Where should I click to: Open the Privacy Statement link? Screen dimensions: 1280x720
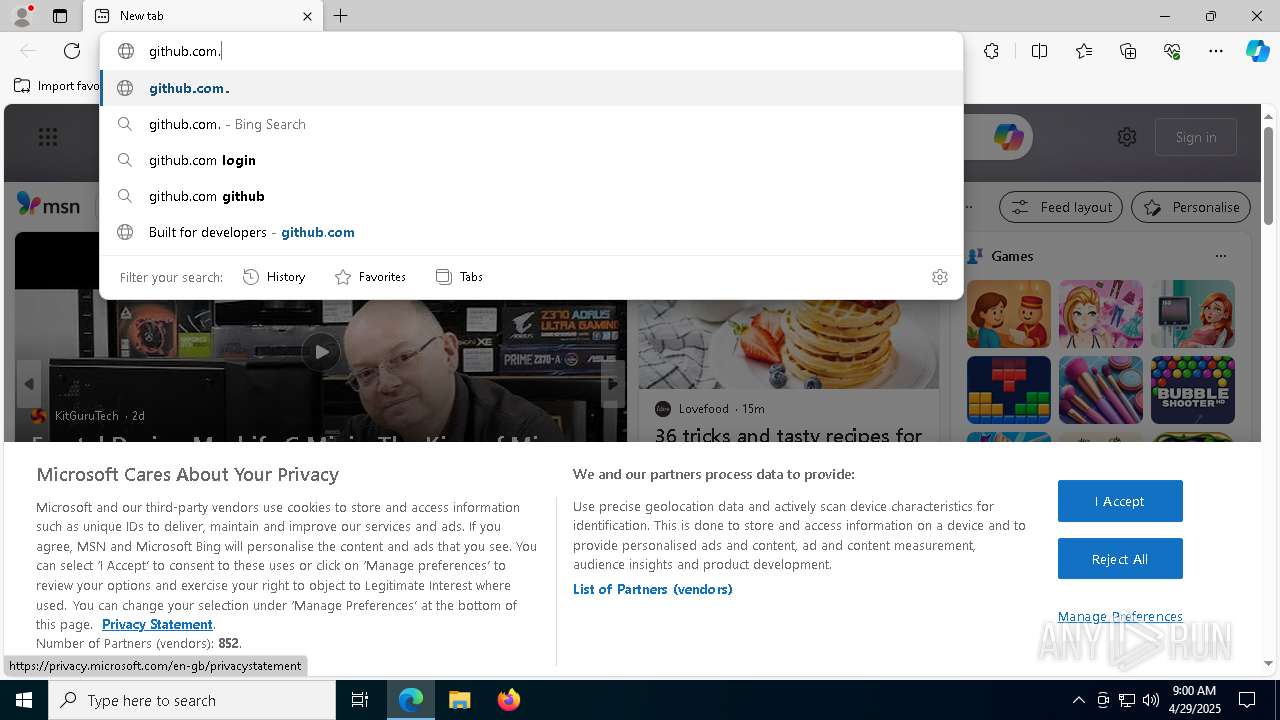[157, 624]
